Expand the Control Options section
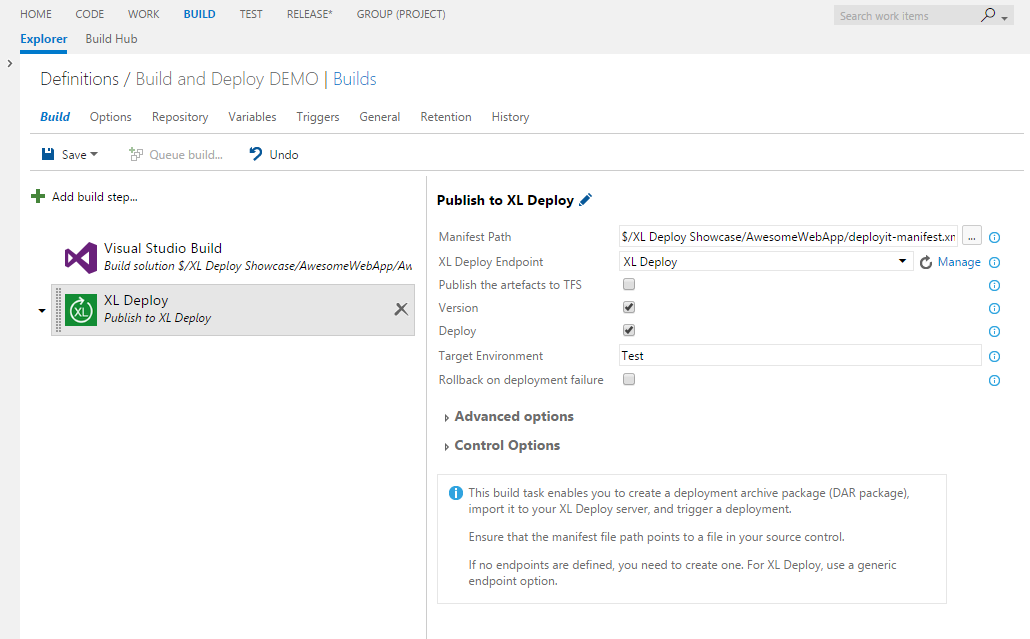This screenshot has height=639, width=1030. (506, 446)
